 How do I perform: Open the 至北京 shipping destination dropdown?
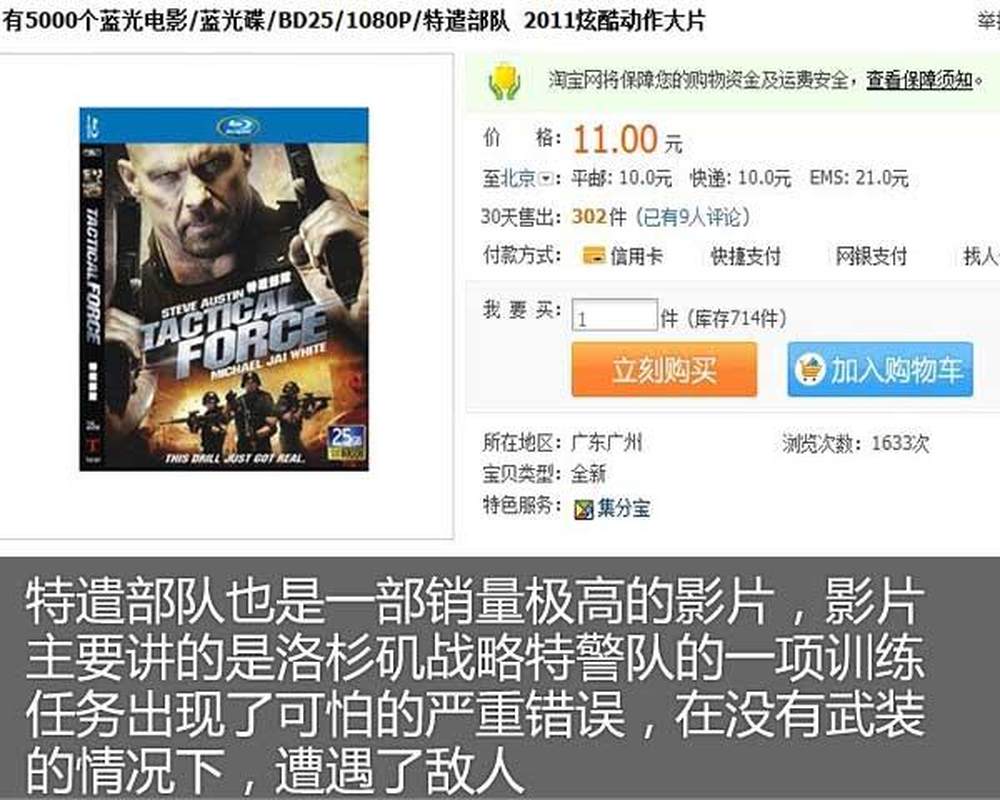547,179
